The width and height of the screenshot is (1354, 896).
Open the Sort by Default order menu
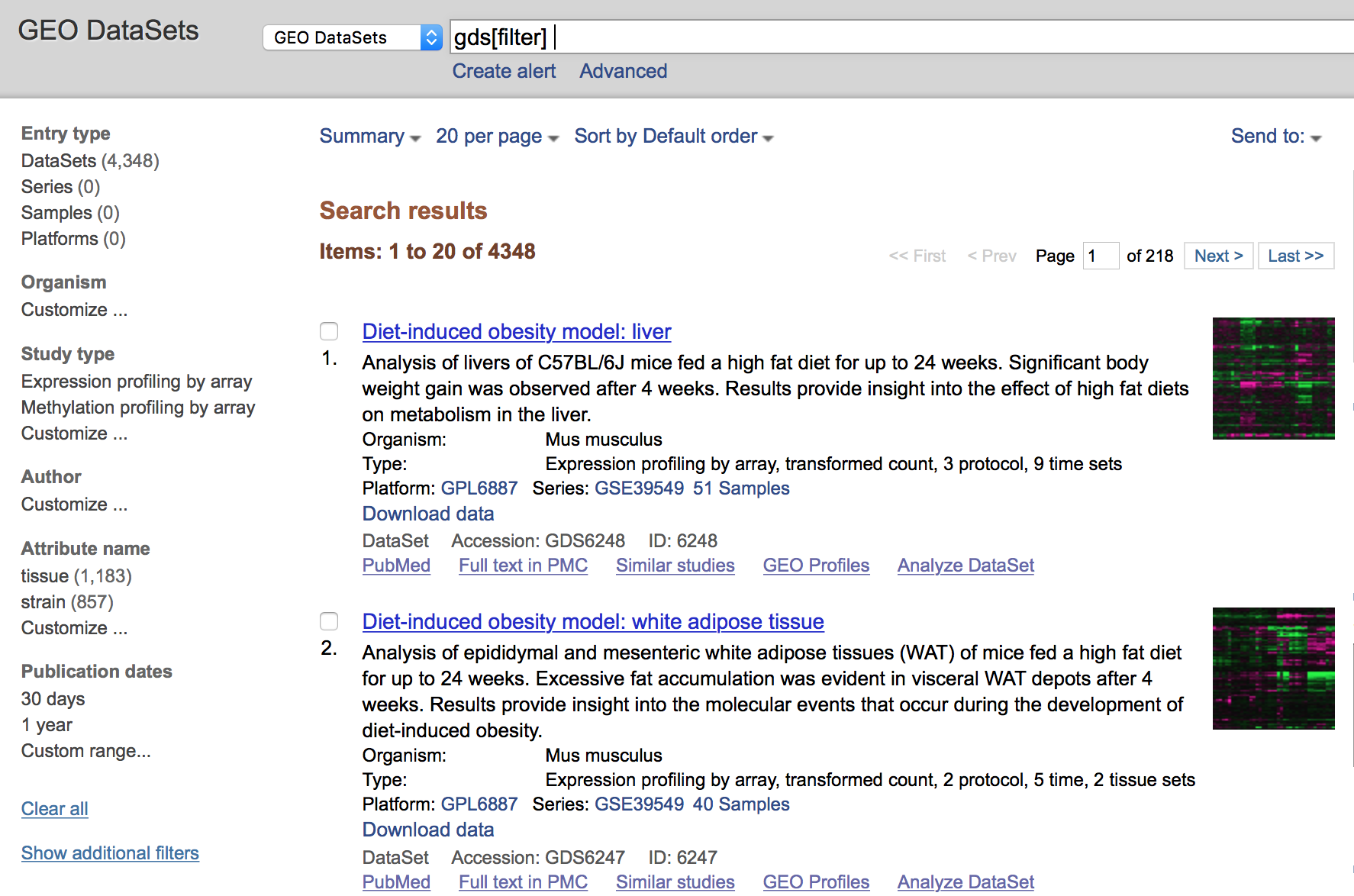(673, 137)
